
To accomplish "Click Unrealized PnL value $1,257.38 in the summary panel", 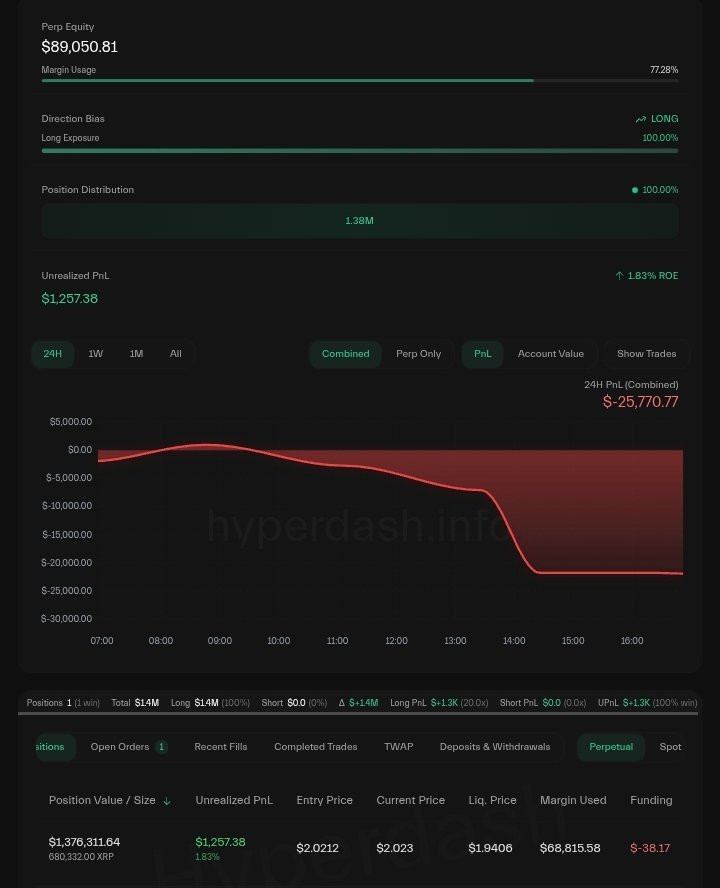I will pos(70,298).
